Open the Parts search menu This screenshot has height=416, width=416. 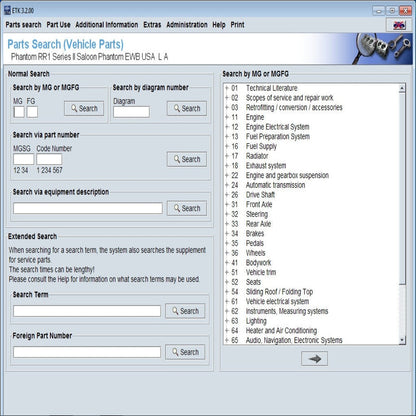tap(23, 25)
